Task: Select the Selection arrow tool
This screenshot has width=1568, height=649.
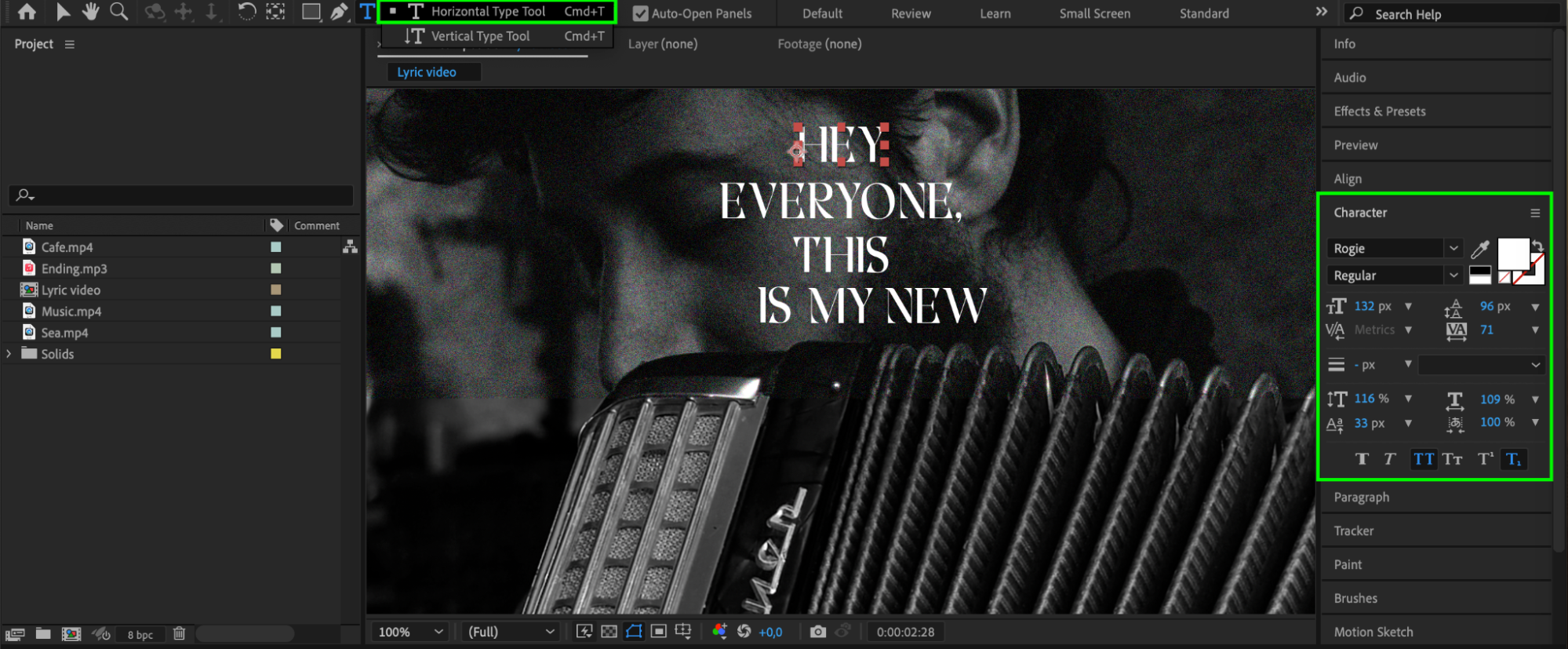Action: click(x=64, y=12)
